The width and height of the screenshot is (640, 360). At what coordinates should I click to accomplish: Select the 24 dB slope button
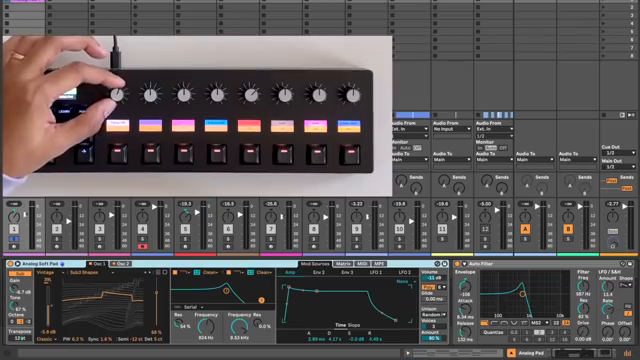[x=565, y=323]
